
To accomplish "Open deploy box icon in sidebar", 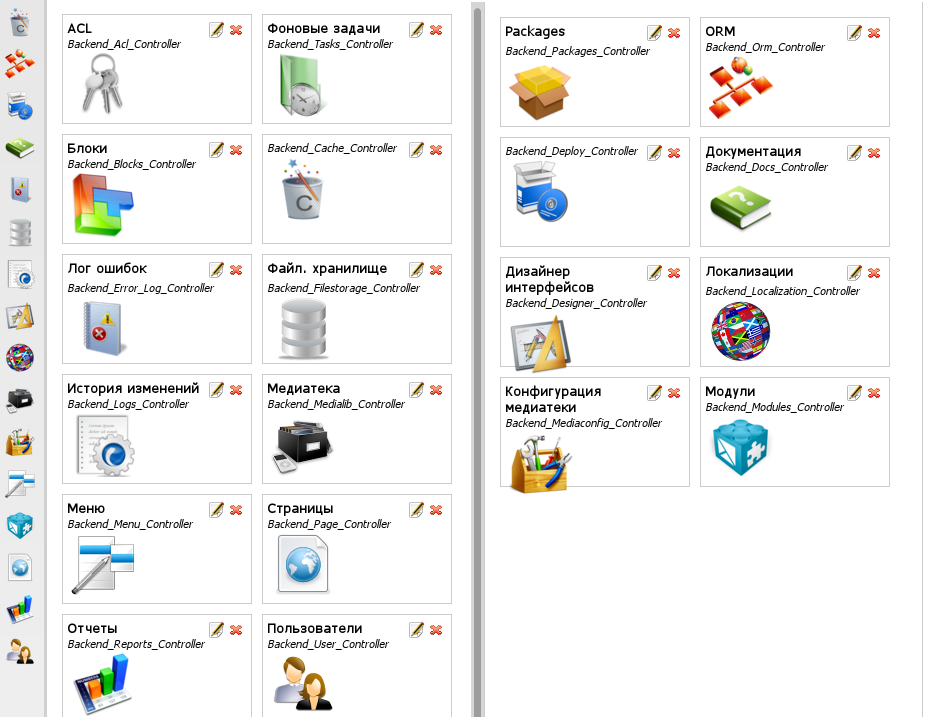I will tap(20, 106).
